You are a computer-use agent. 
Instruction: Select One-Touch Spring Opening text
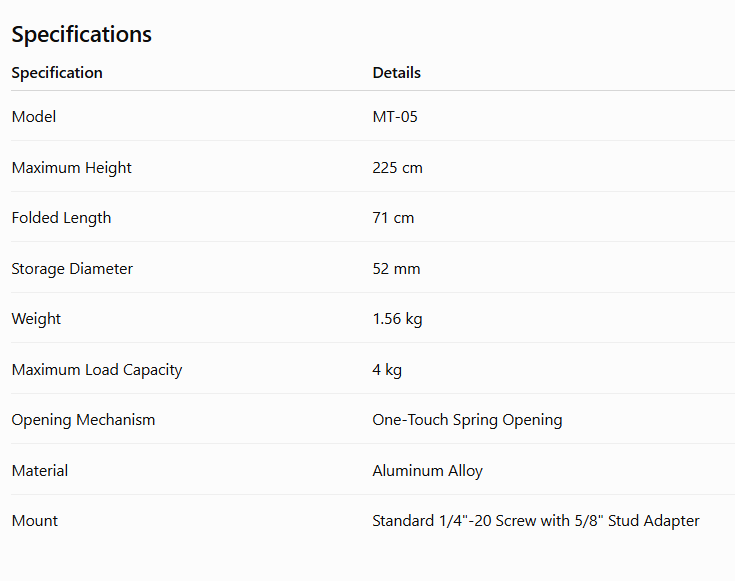coord(467,420)
